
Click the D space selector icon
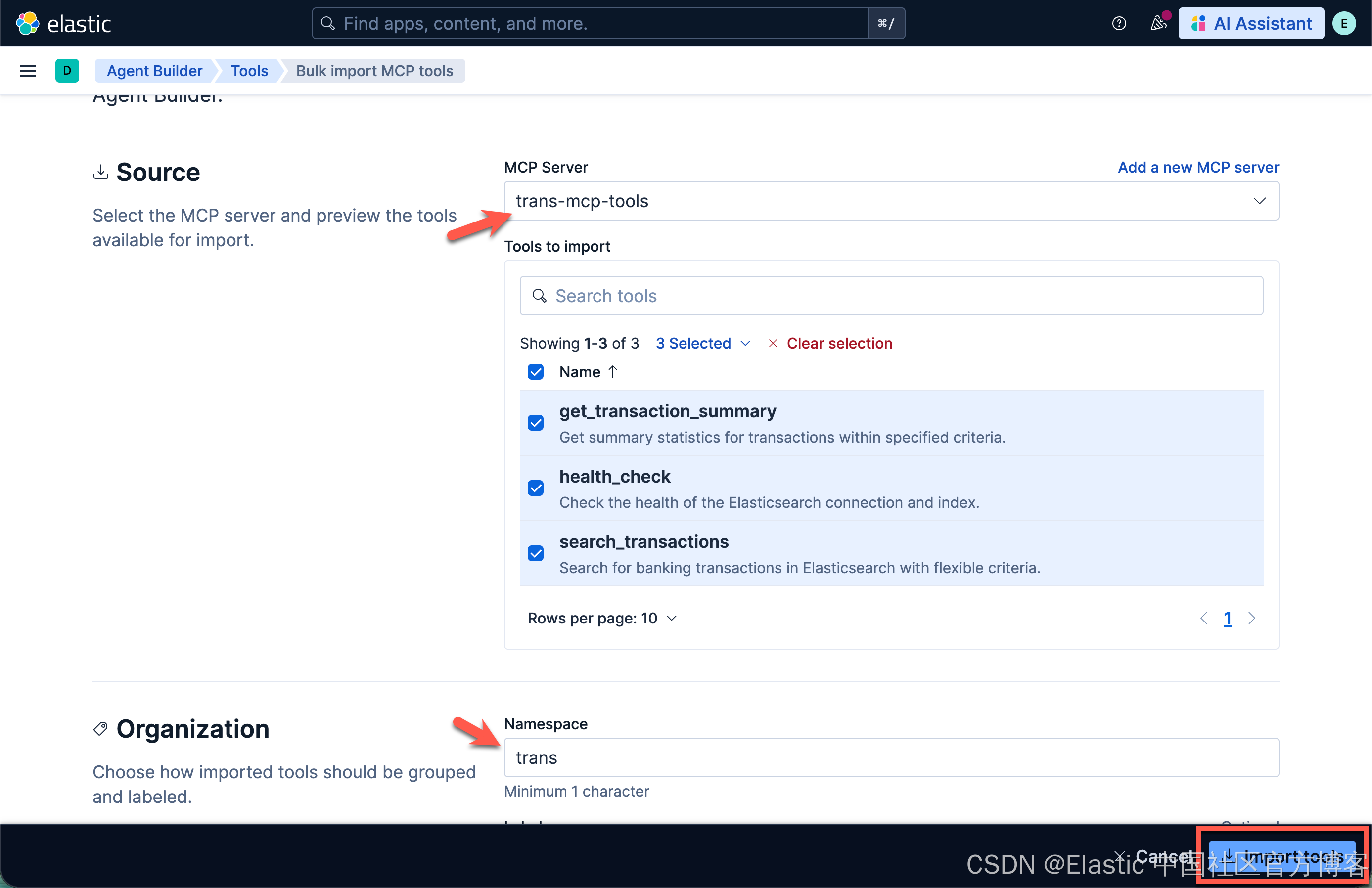[x=67, y=71]
